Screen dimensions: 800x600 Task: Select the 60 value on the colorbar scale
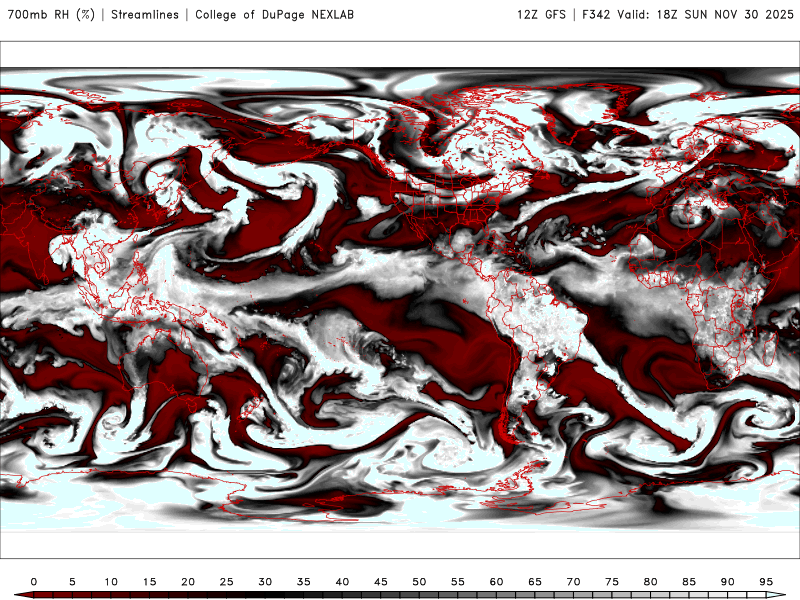(496, 582)
